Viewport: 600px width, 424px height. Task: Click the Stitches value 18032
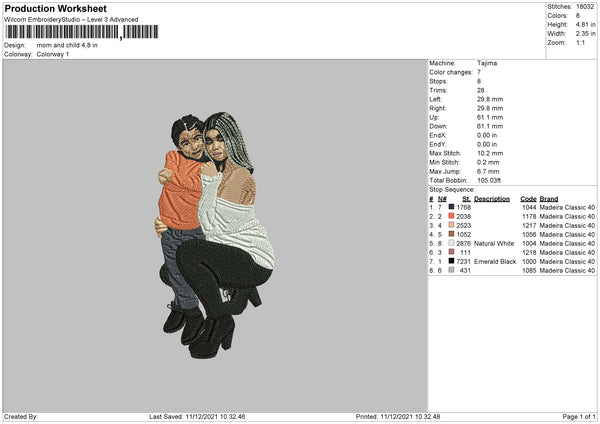tap(585, 7)
